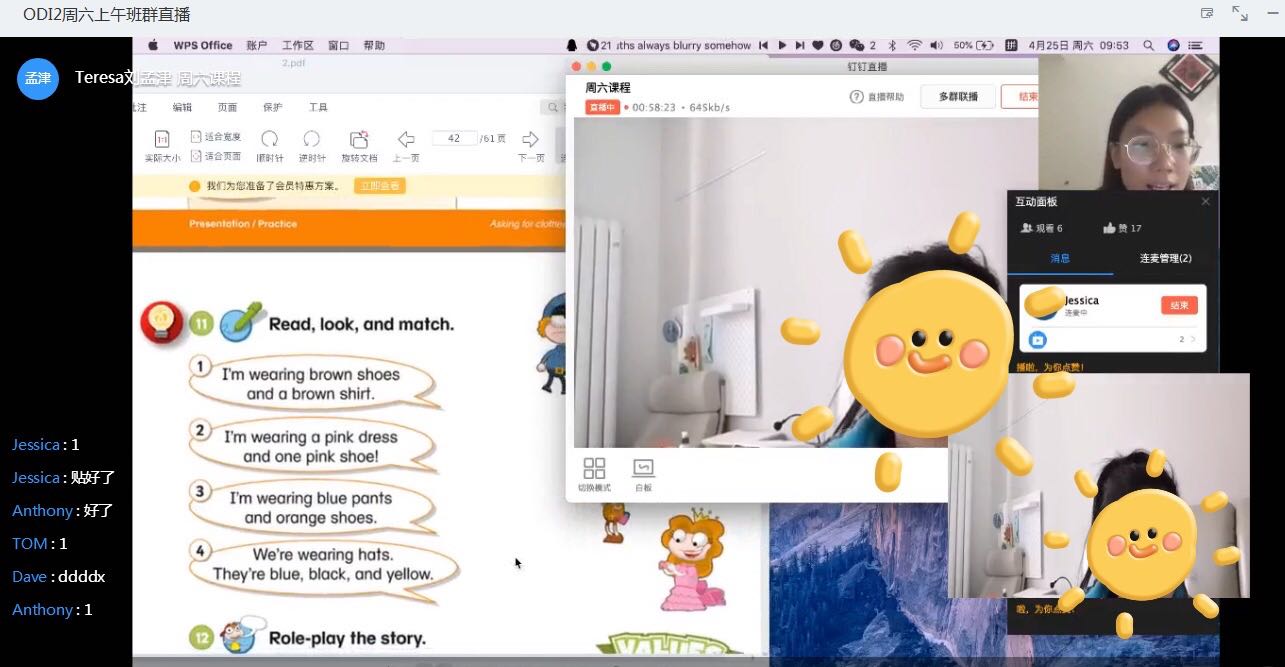Screen dimensions: 1285x667
Task: Open 切换模式 switch mode icon
Action: [x=594, y=469]
